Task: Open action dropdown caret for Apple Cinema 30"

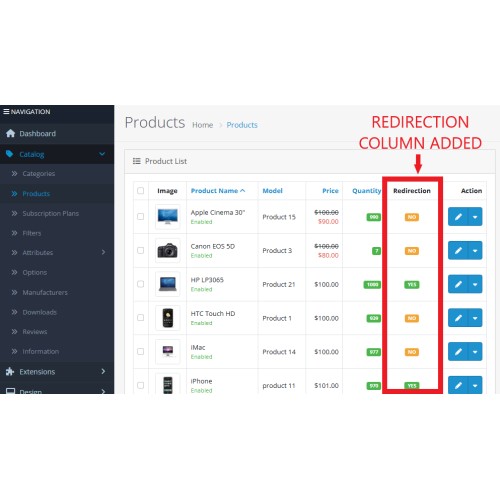Action: coord(475,217)
